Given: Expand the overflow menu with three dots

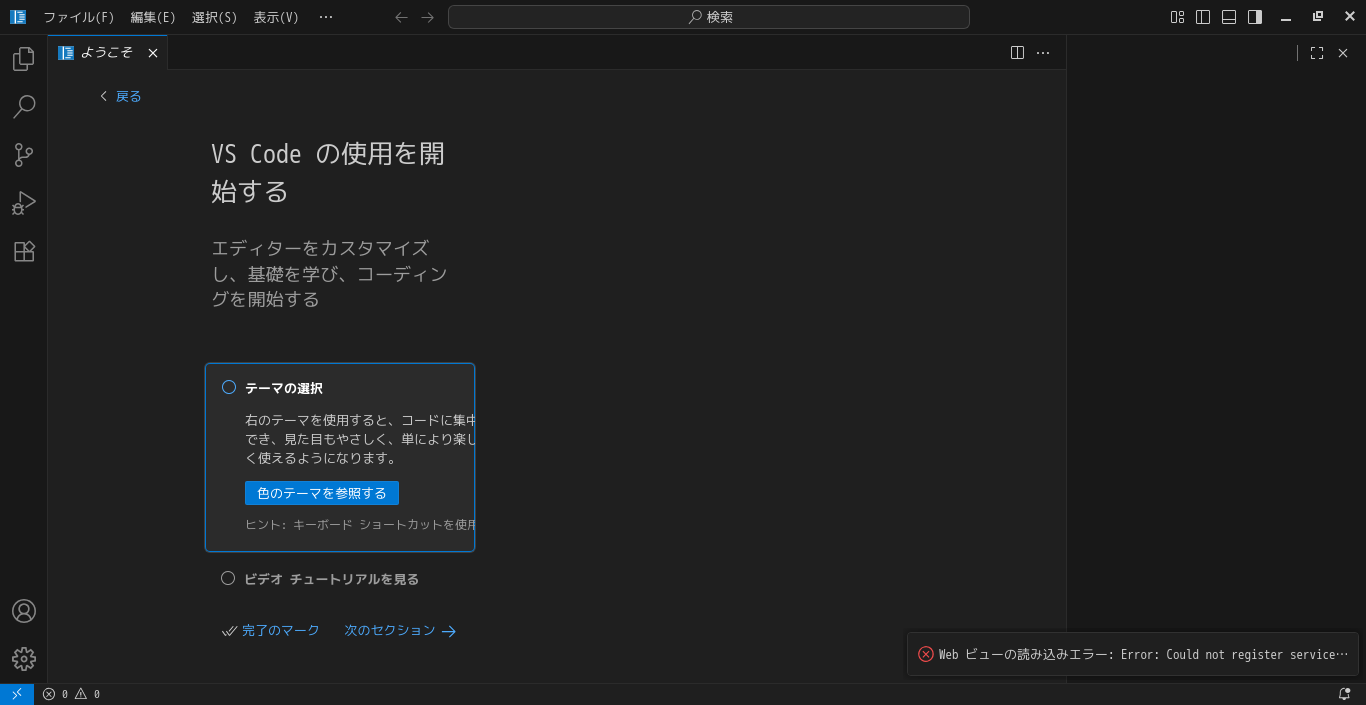Looking at the screenshot, I should point(326,17).
